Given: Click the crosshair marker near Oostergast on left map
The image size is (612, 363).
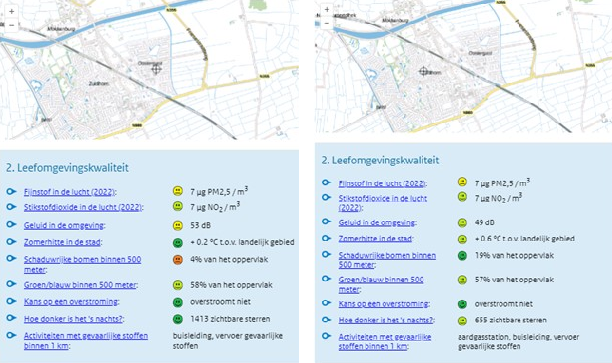Looking at the screenshot, I should (157, 70).
